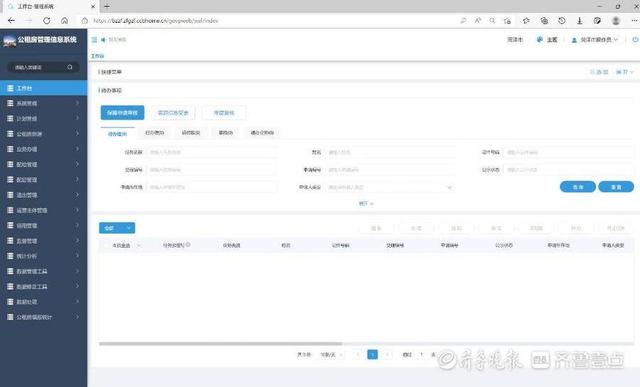640x387 pixels.
Task: Click the browser home icon
Action: click(x=64, y=20)
